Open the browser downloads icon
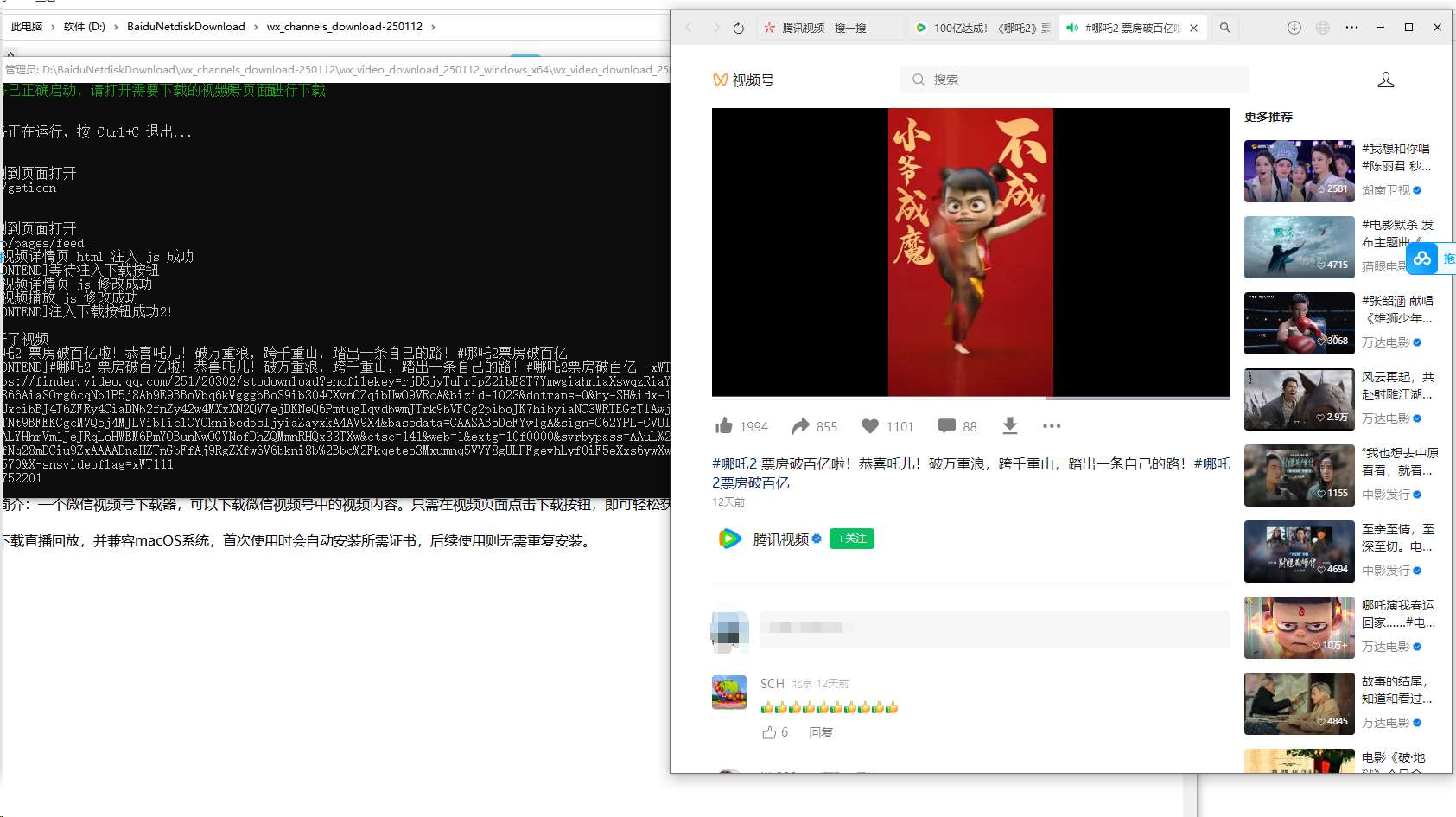 pos(1294,28)
